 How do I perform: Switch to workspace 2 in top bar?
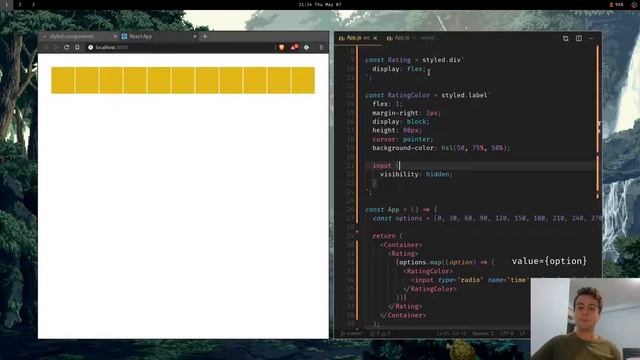[x=20, y=4]
